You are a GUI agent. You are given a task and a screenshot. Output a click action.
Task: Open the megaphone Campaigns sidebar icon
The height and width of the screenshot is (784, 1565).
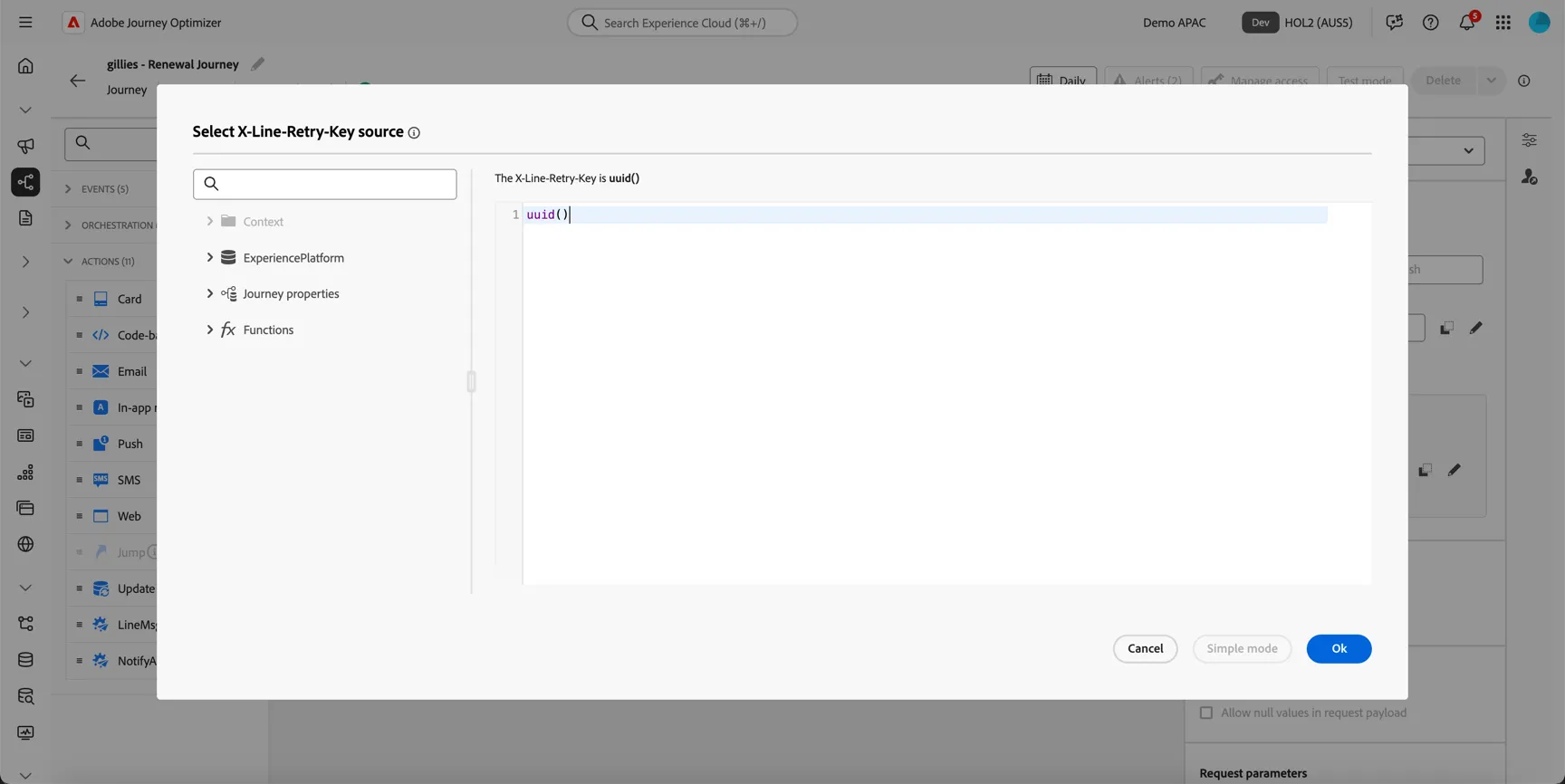point(25,146)
